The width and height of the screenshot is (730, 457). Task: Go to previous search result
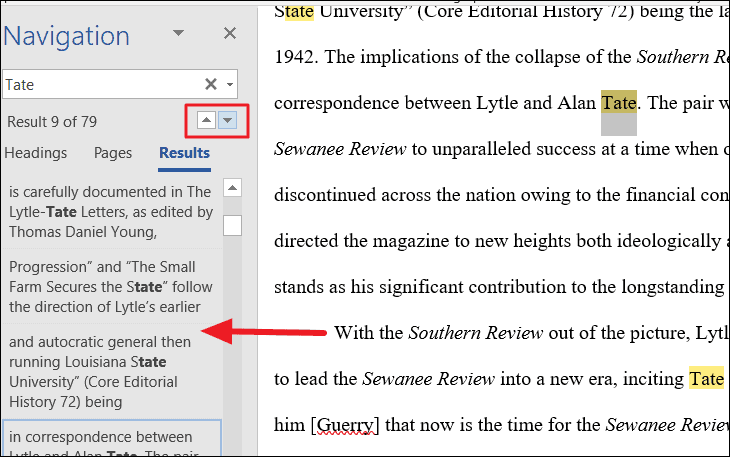point(206,121)
